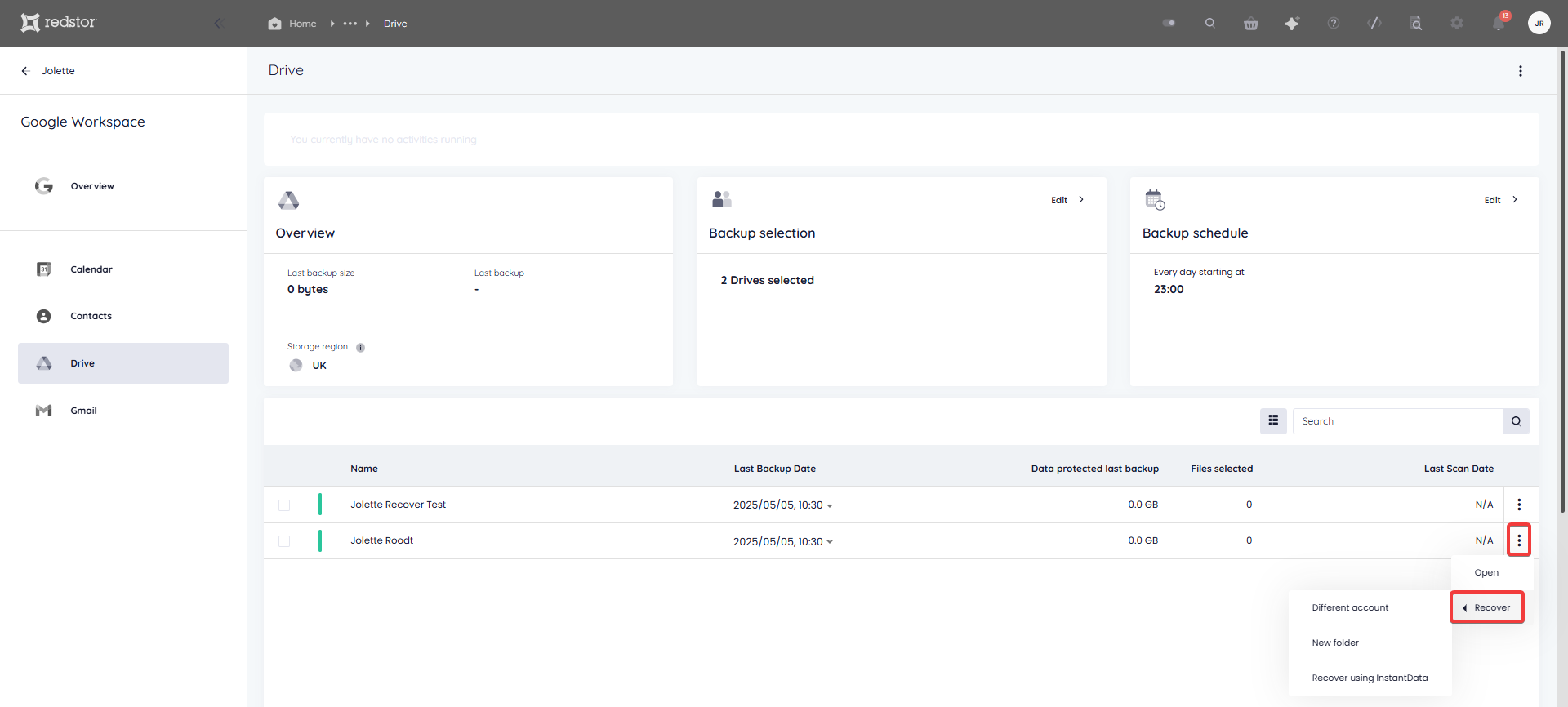
Task: Click the Drive triangle icon in sidebar
Action: point(44,363)
